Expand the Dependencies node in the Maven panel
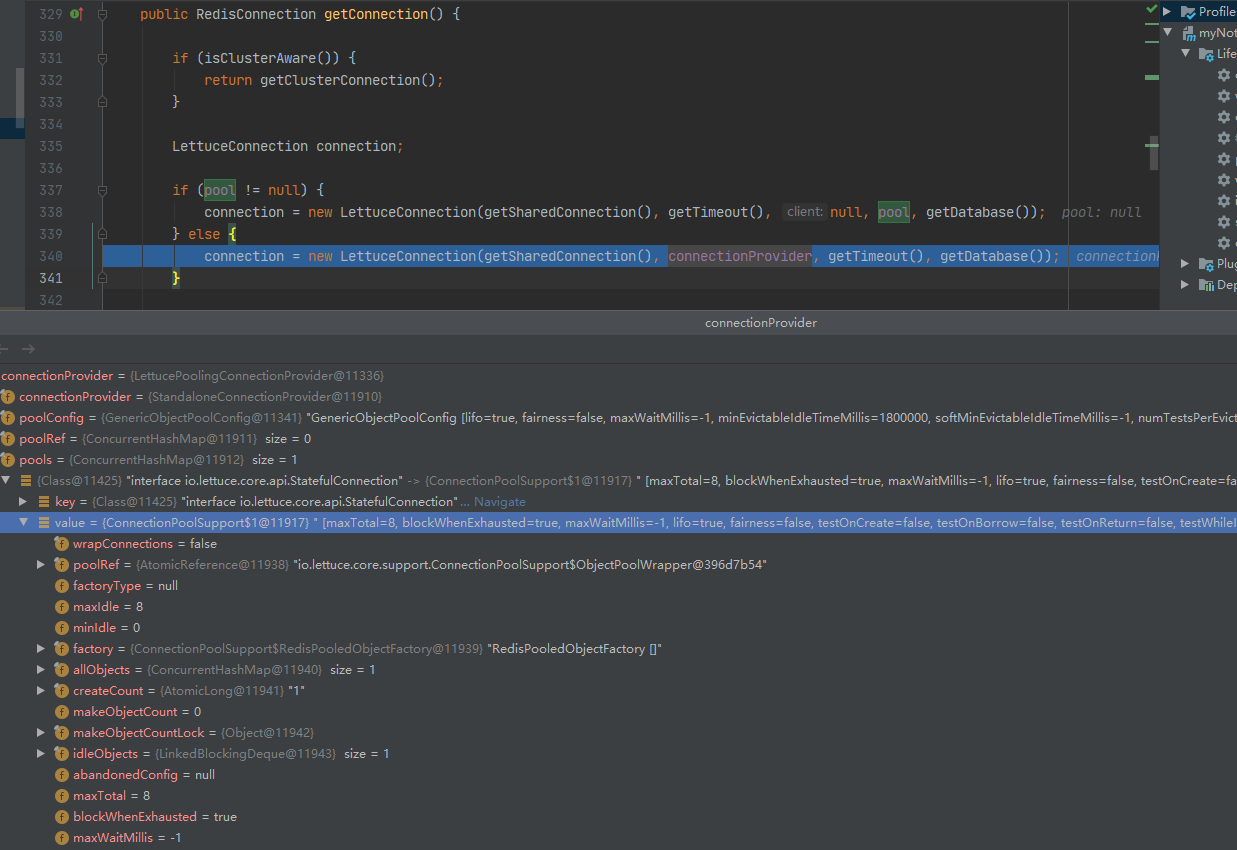This screenshot has height=850, width=1237. click(1185, 285)
